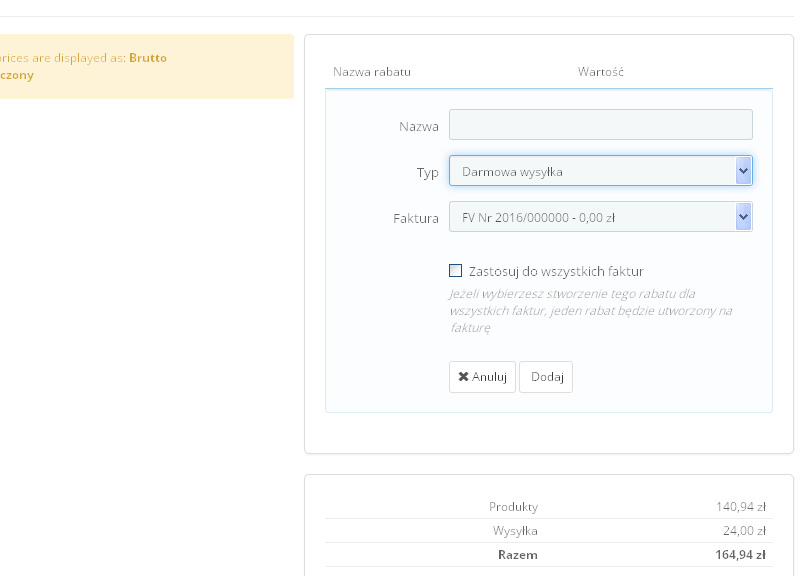Click the 'Typ' field label
The height and width of the screenshot is (576, 804).
[428, 172]
